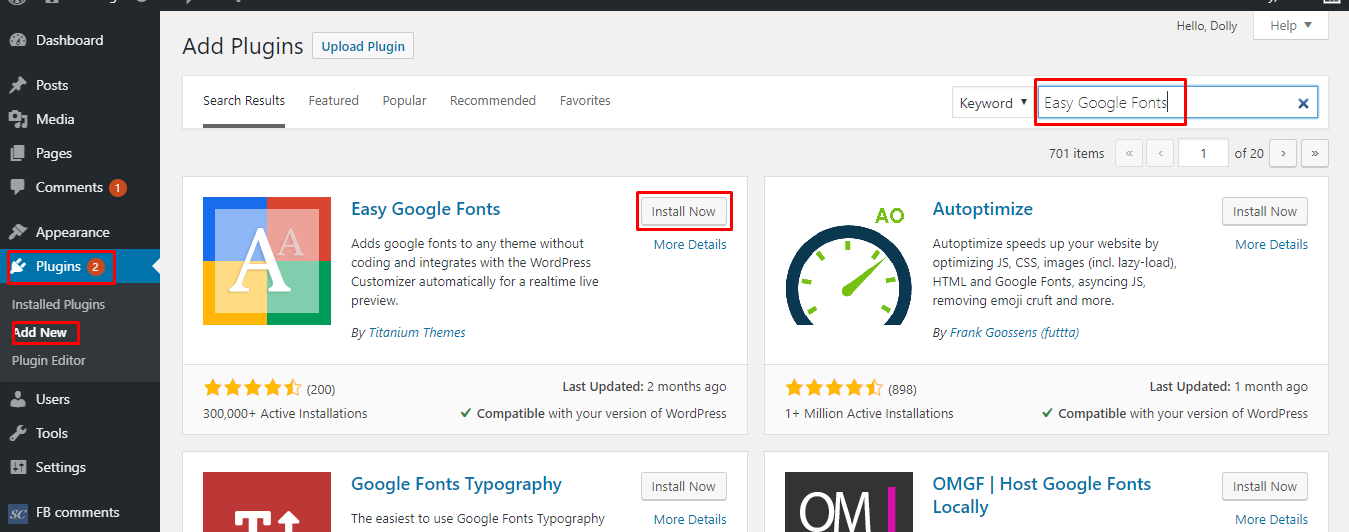Switch to the Recommended tab
This screenshot has width=1349, height=532.
[x=493, y=100]
